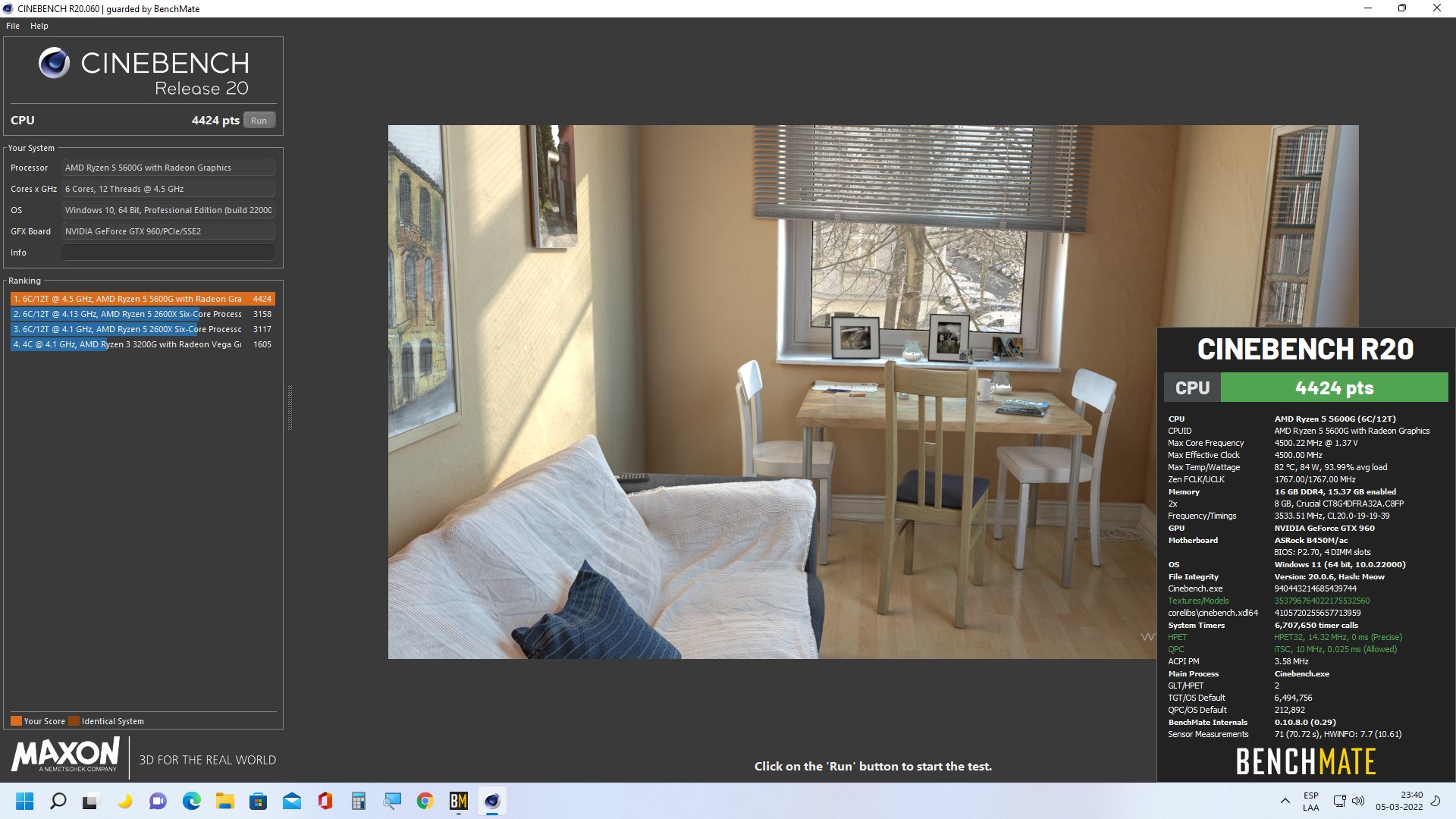Screen dimensions: 1456x819
Task: Click the Cinebench logo sphere icon
Action: (55, 63)
